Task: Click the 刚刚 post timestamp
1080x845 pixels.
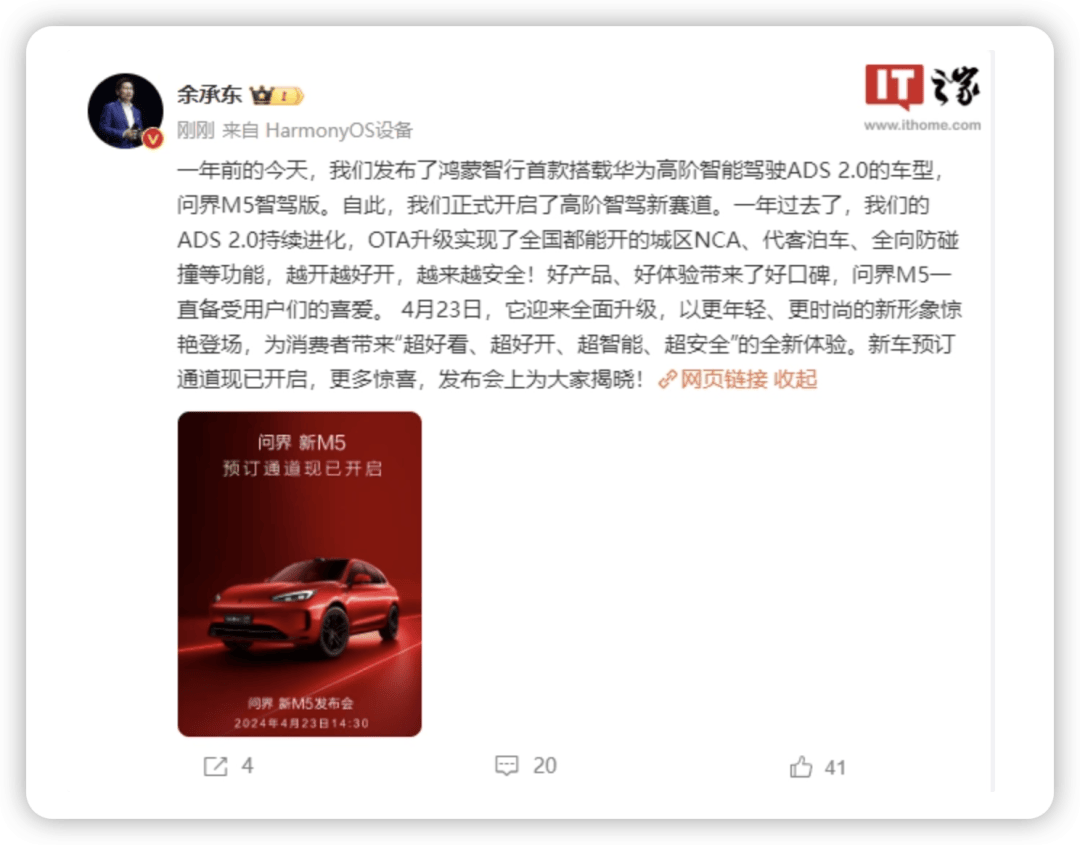Action: pyautogui.click(x=196, y=130)
